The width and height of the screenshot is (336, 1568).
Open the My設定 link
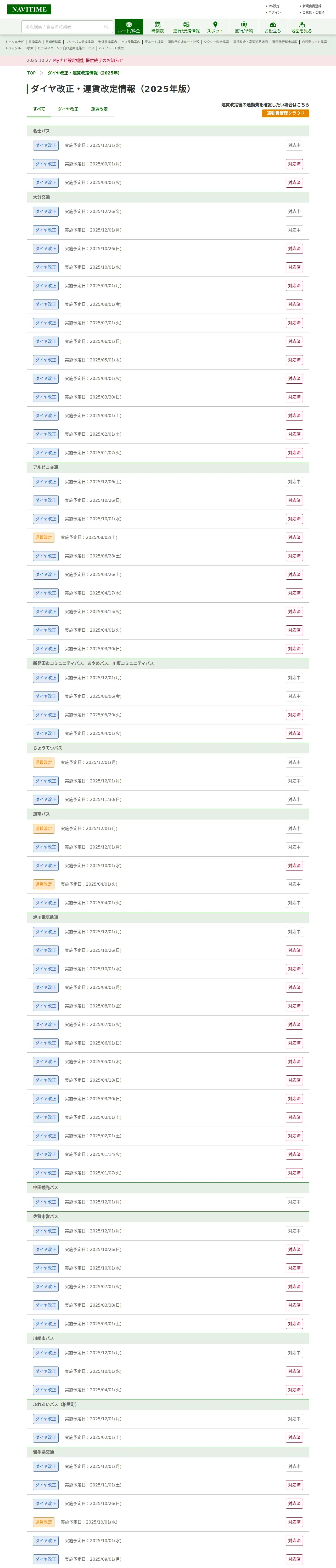tap(274, 6)
